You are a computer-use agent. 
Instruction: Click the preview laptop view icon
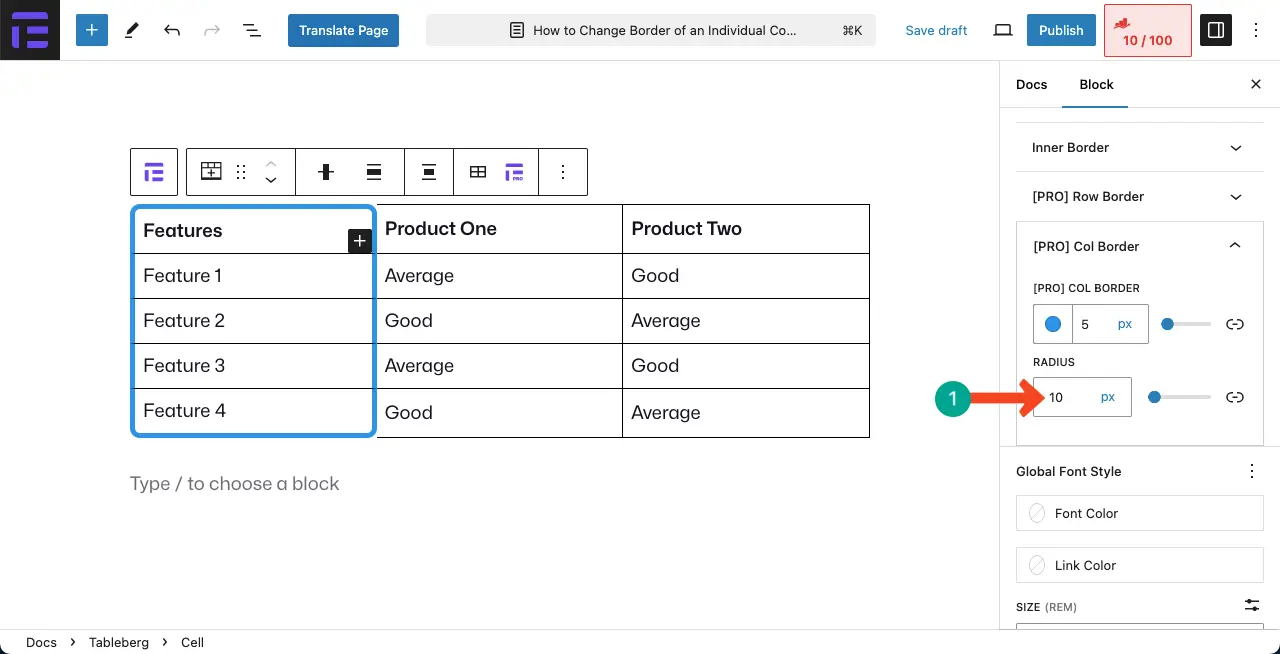1002,30
